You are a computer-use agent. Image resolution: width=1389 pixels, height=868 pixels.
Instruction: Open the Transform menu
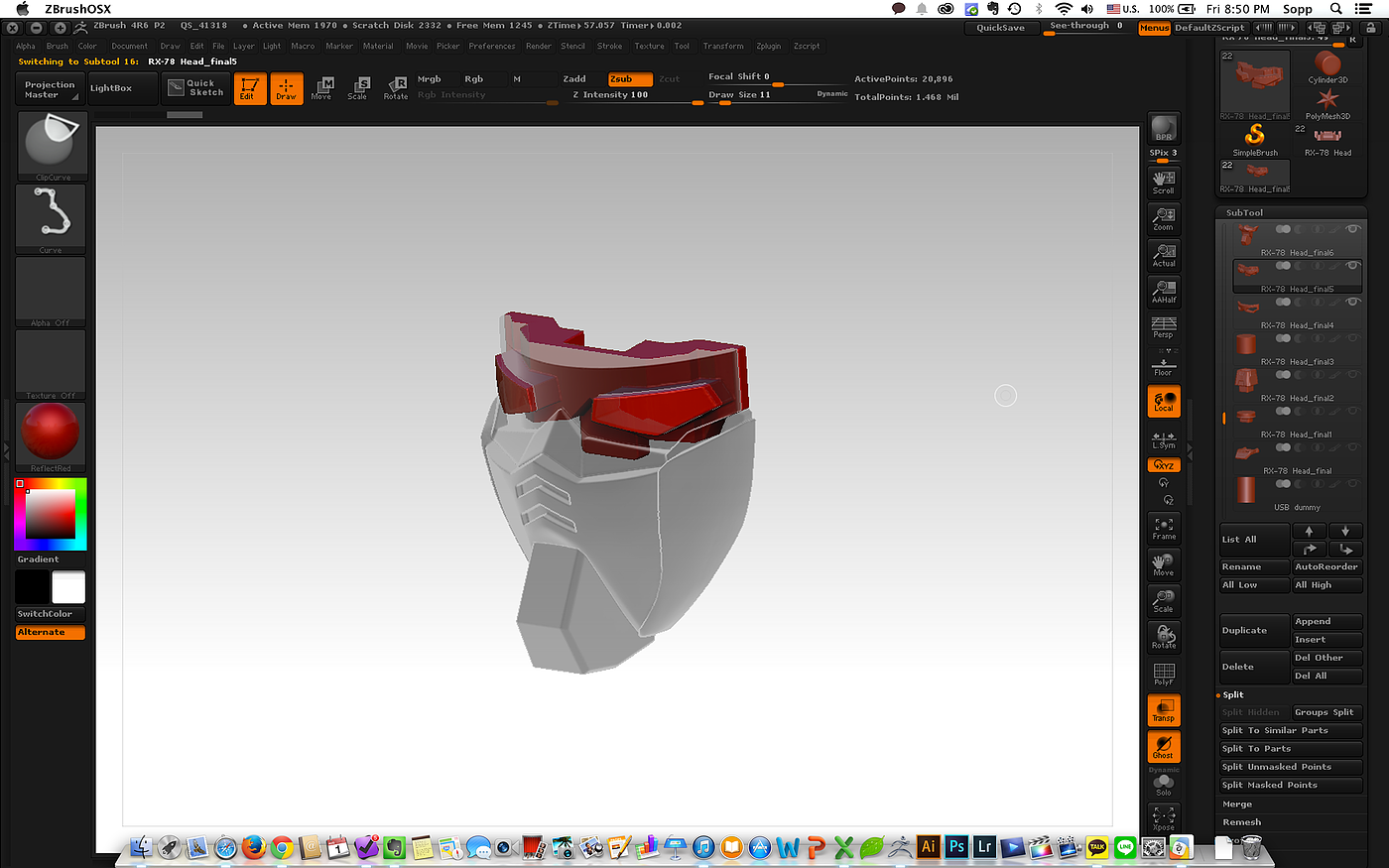[723, 46]
